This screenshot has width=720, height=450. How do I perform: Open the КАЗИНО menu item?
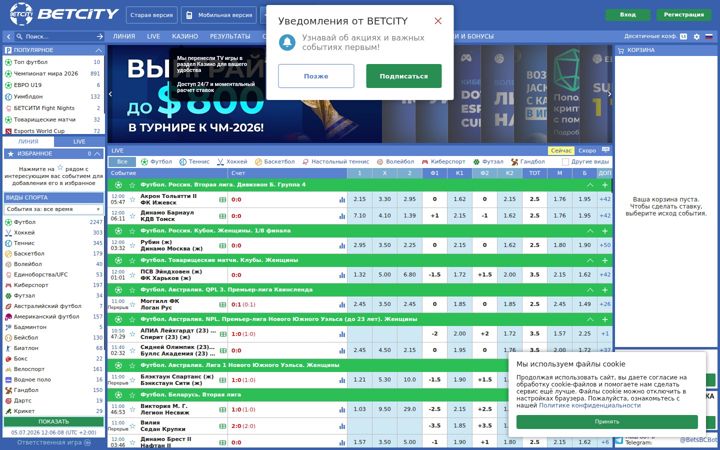185,36
